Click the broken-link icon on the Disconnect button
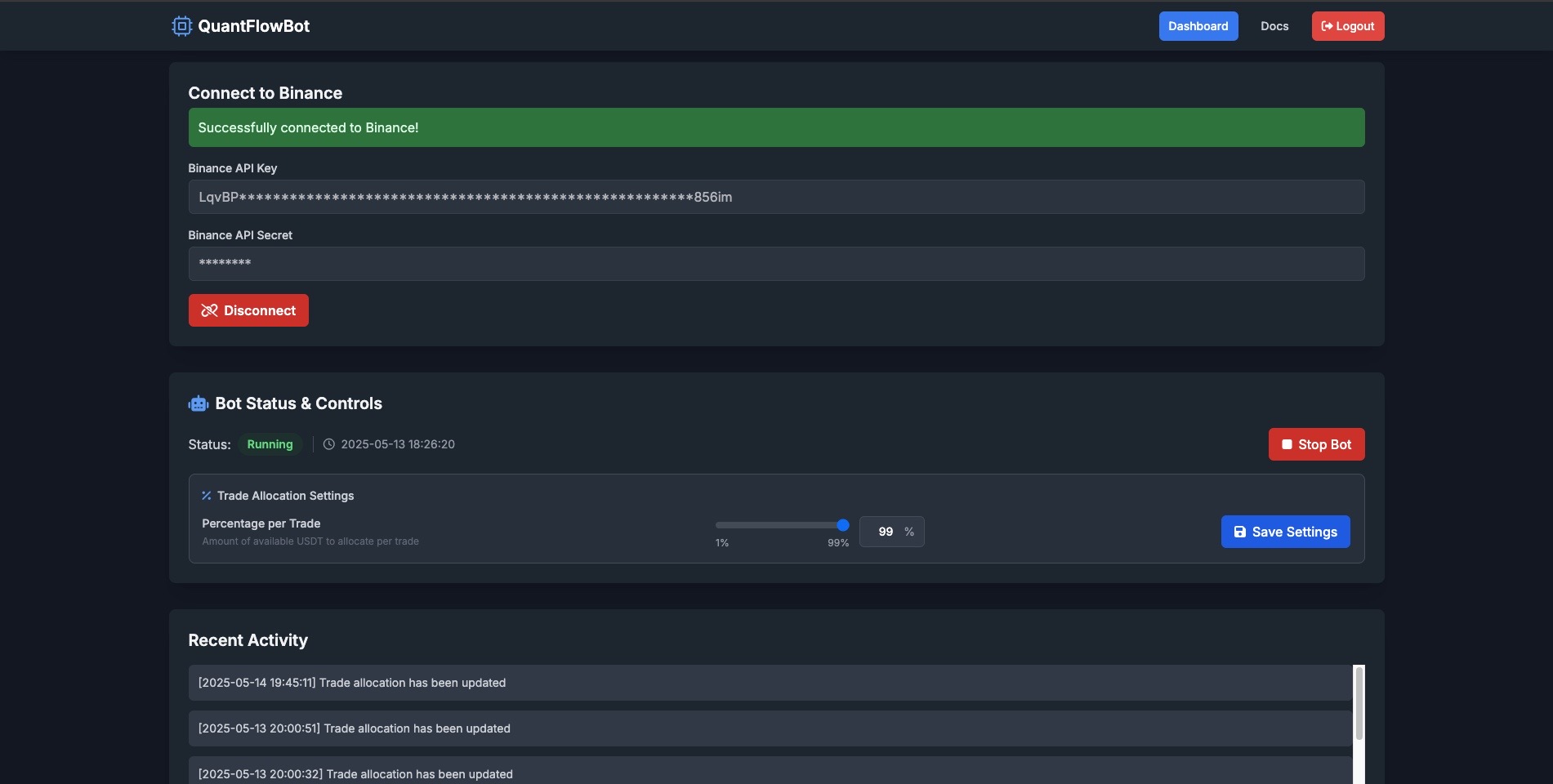Viewport: 1553px width, 784px height. (x=210, y=310)
